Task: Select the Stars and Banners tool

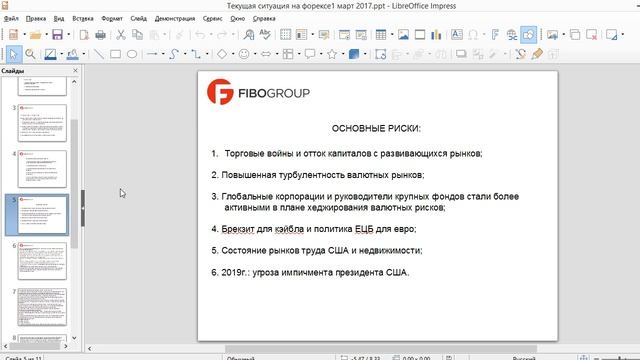Action: click(x=332, y=54)
